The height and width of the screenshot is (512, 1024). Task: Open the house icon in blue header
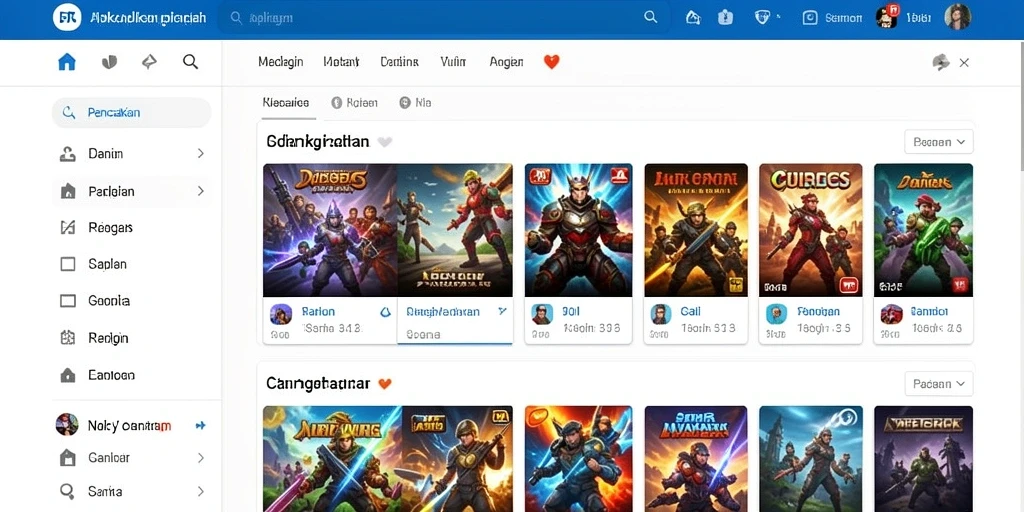coord(693,18)
